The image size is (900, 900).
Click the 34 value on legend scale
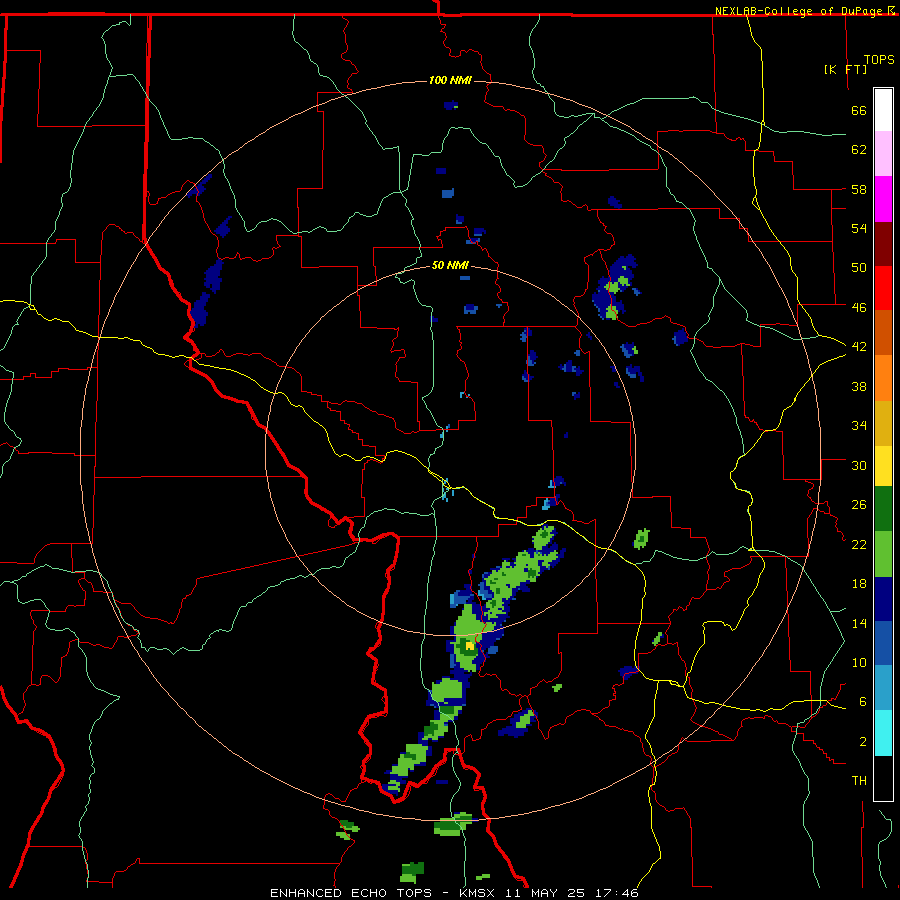(859, 426)
